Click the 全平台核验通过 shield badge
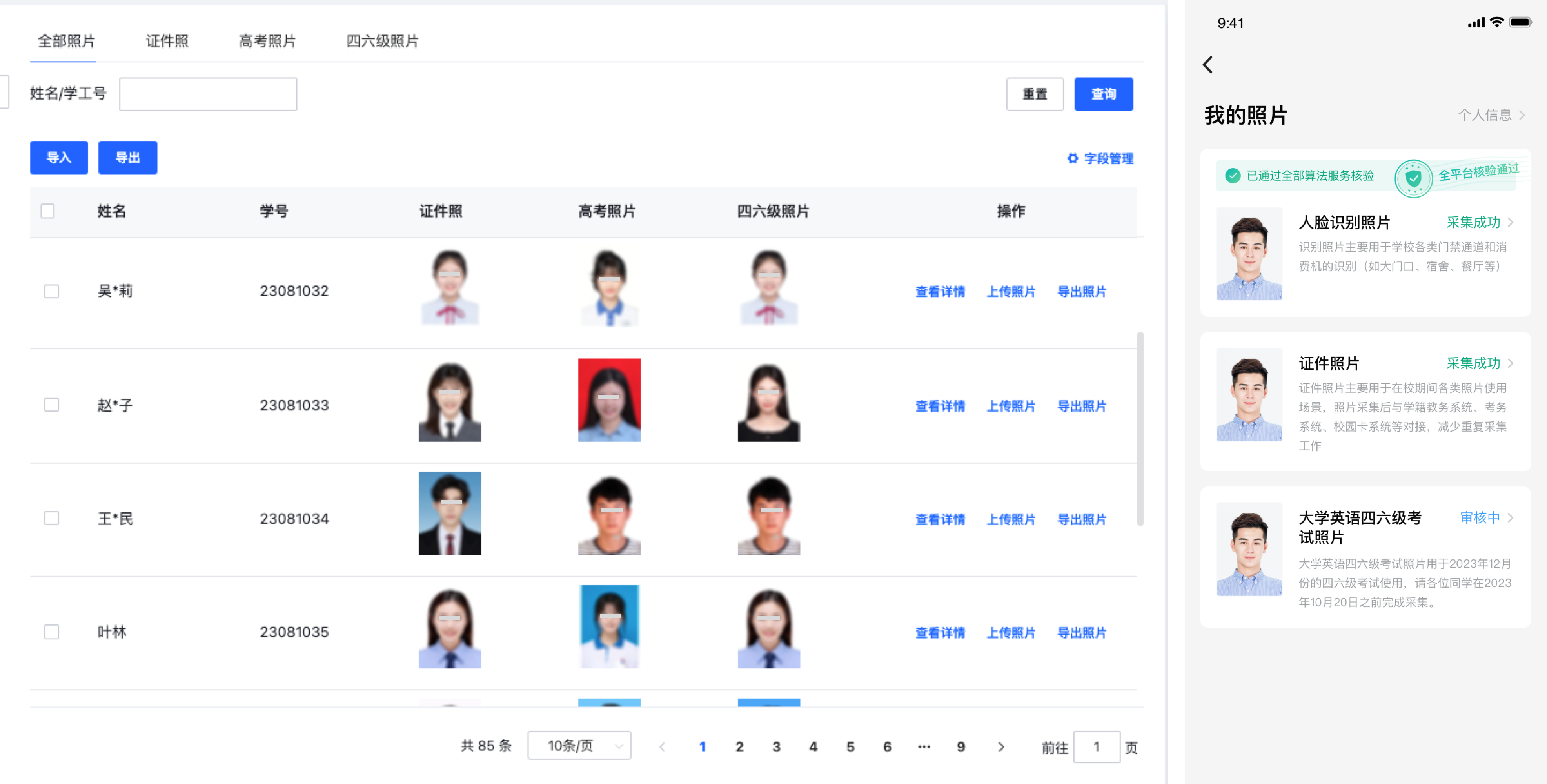1547x784 pixels. [x=1414, y=177]
